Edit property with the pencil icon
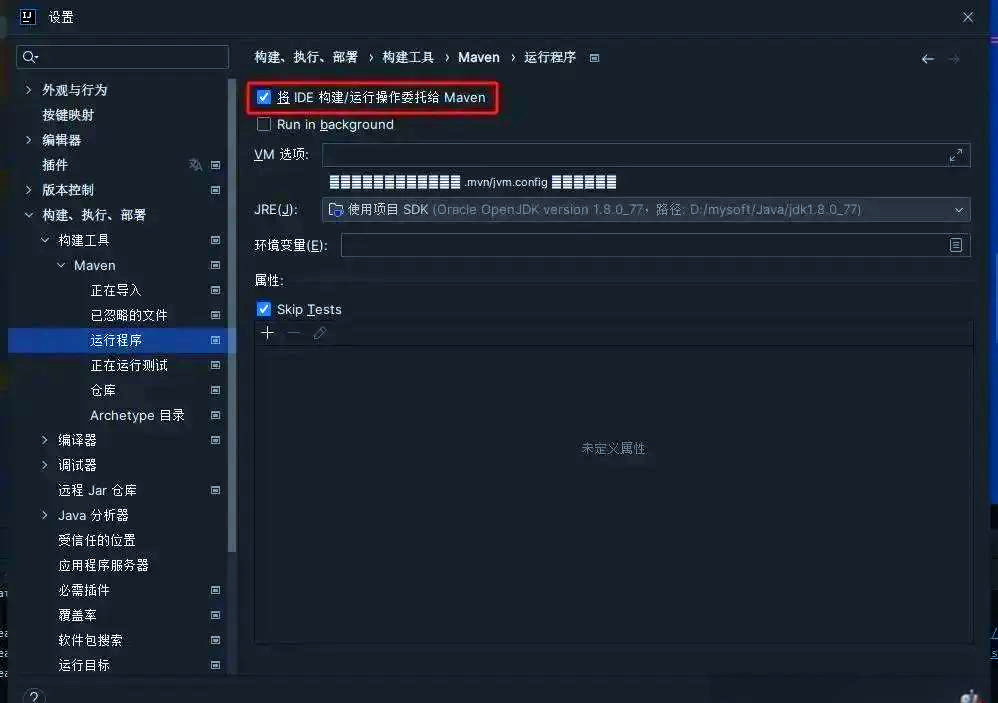 tap(320, 333)
